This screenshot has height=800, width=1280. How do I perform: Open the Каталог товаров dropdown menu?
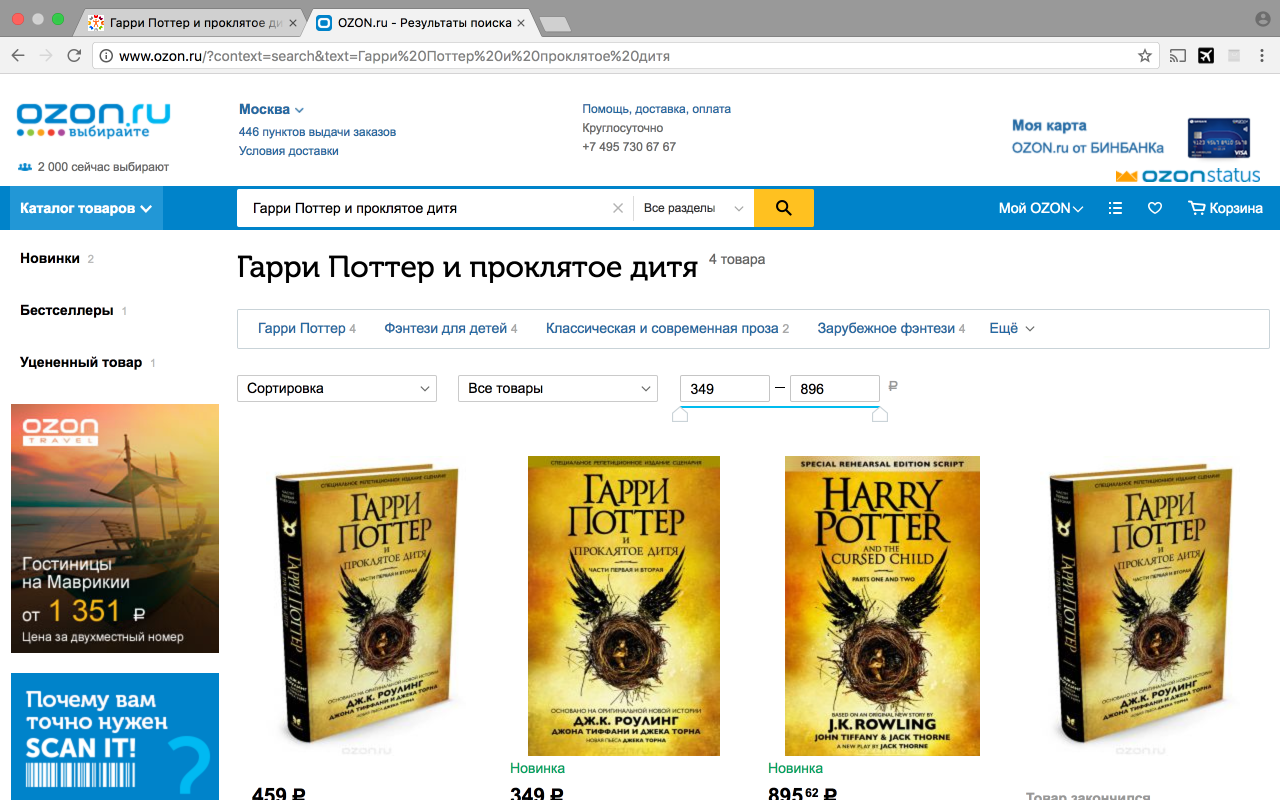pos(86,208)
